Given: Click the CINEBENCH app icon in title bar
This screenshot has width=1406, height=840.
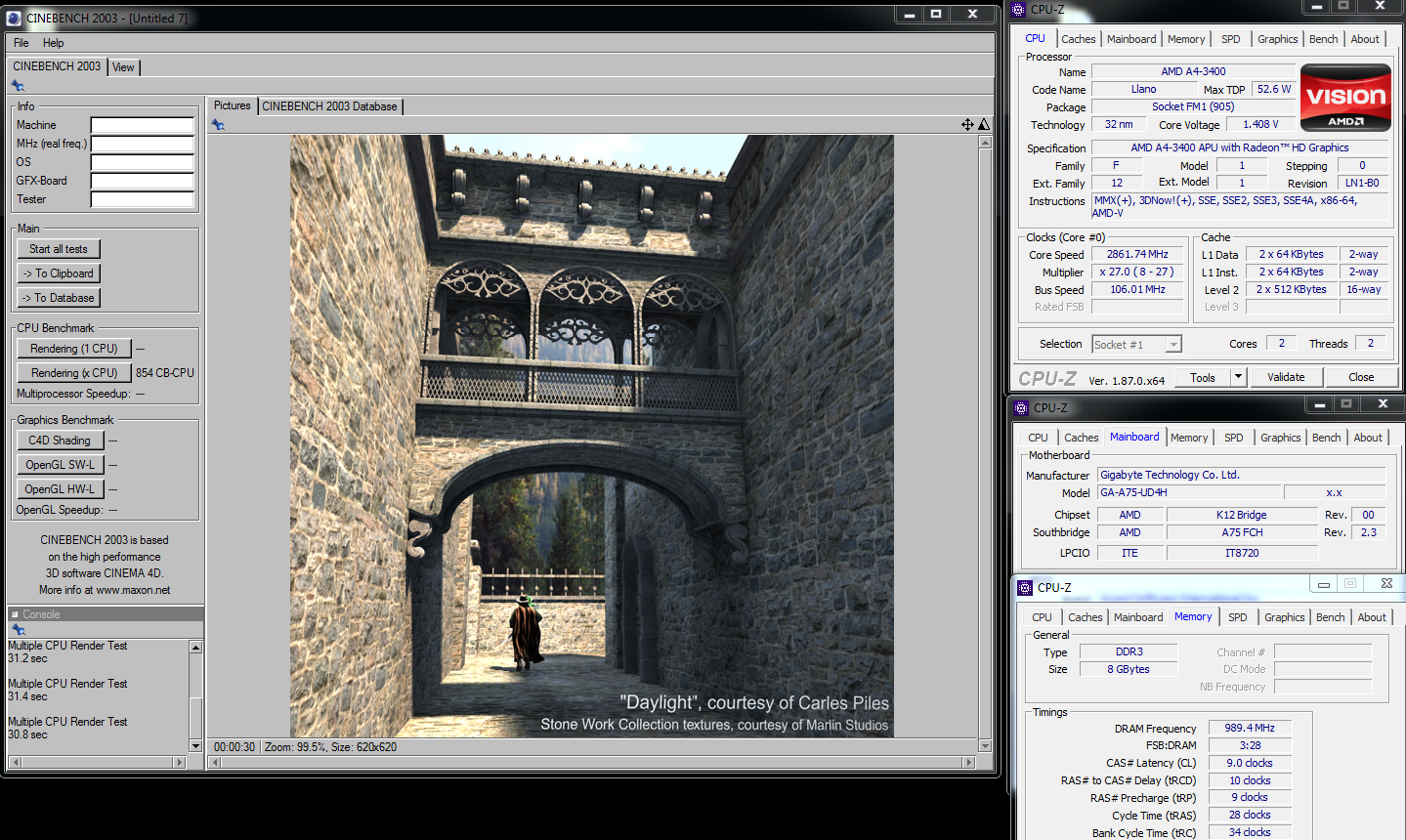Looking at the screenshot, I should (14, 18).
